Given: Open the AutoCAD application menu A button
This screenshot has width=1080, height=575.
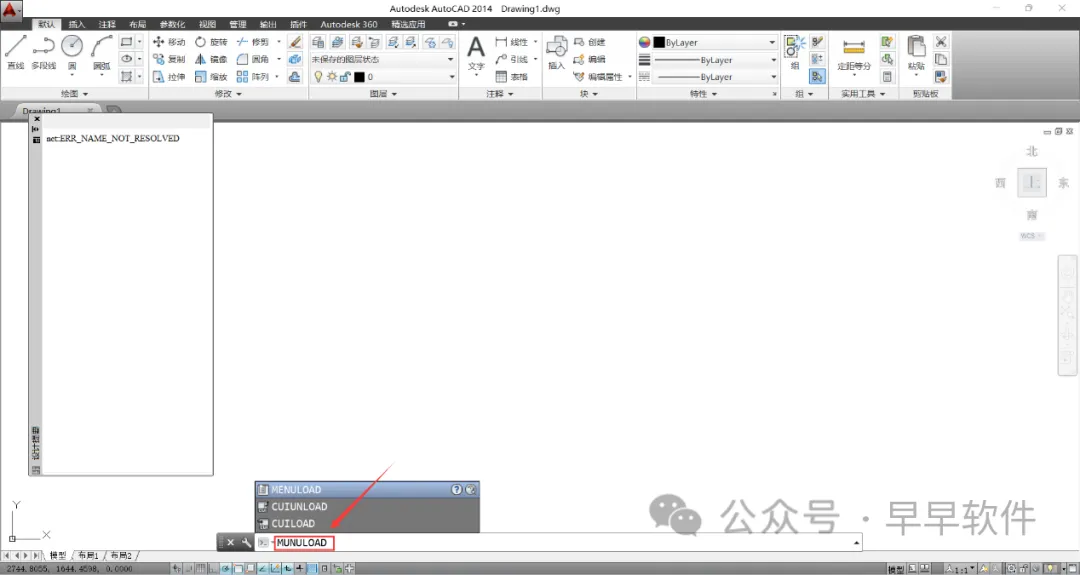Looking at the screenshot, I should tap(11, 10).
